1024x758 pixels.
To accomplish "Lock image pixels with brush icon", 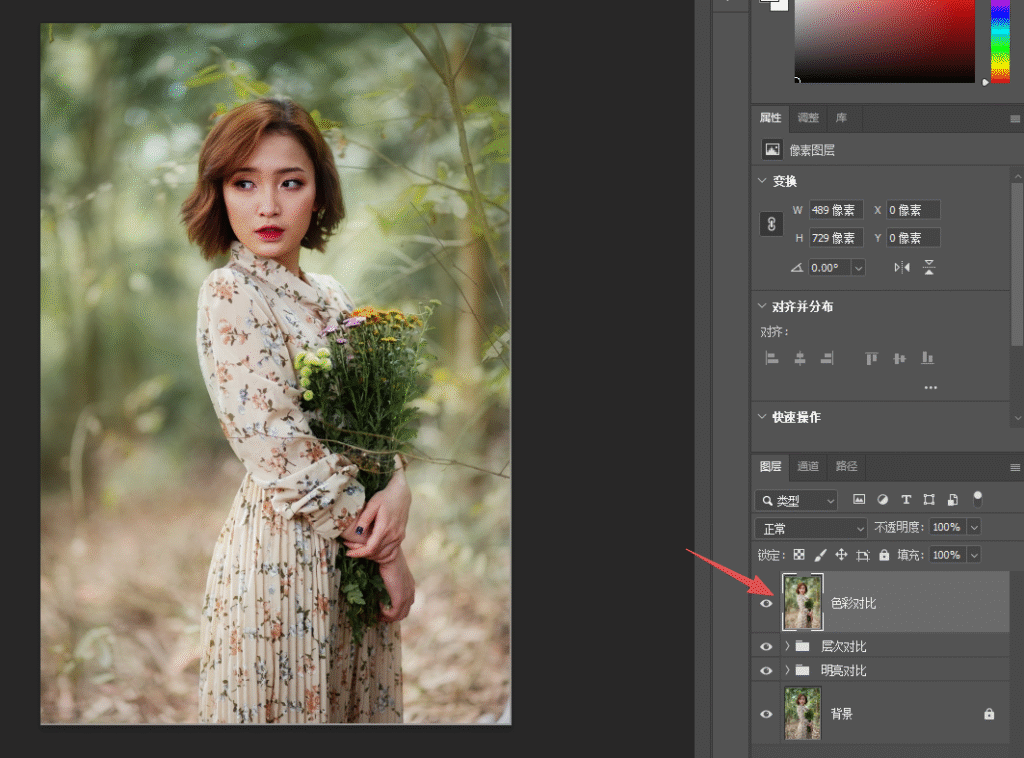I will point(820,555).
